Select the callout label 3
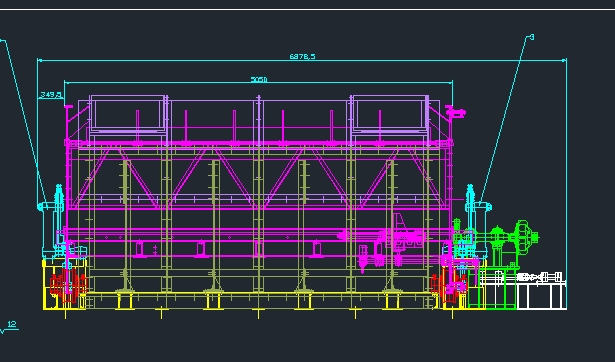The image size is (615, 362). pyautogui.click(x=532, y=37)
